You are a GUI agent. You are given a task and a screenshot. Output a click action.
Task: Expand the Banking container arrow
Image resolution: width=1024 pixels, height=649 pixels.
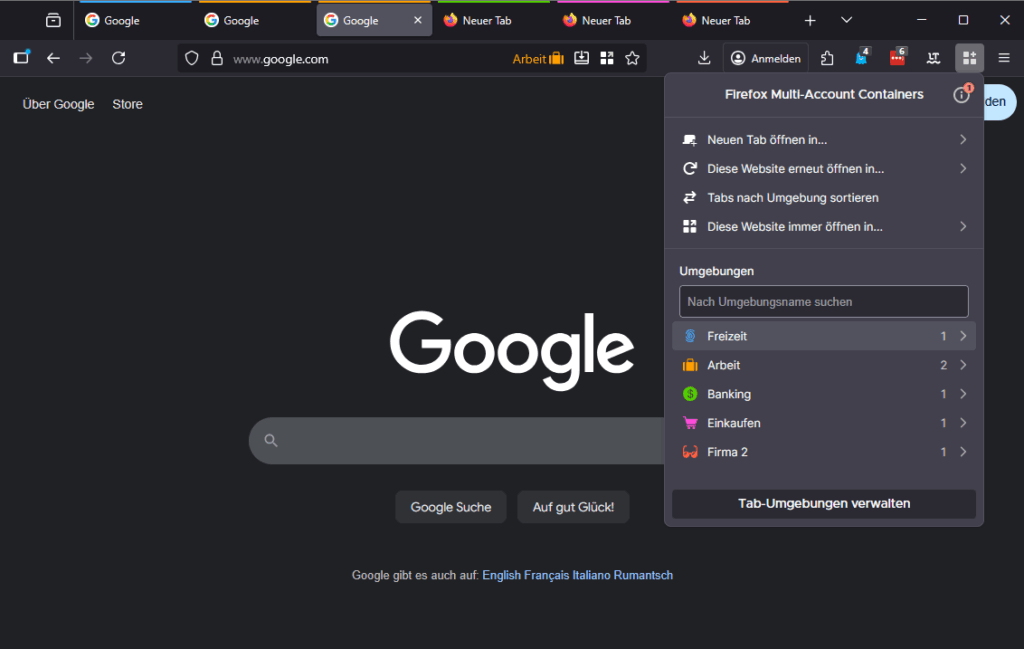(x=963, y=394)
